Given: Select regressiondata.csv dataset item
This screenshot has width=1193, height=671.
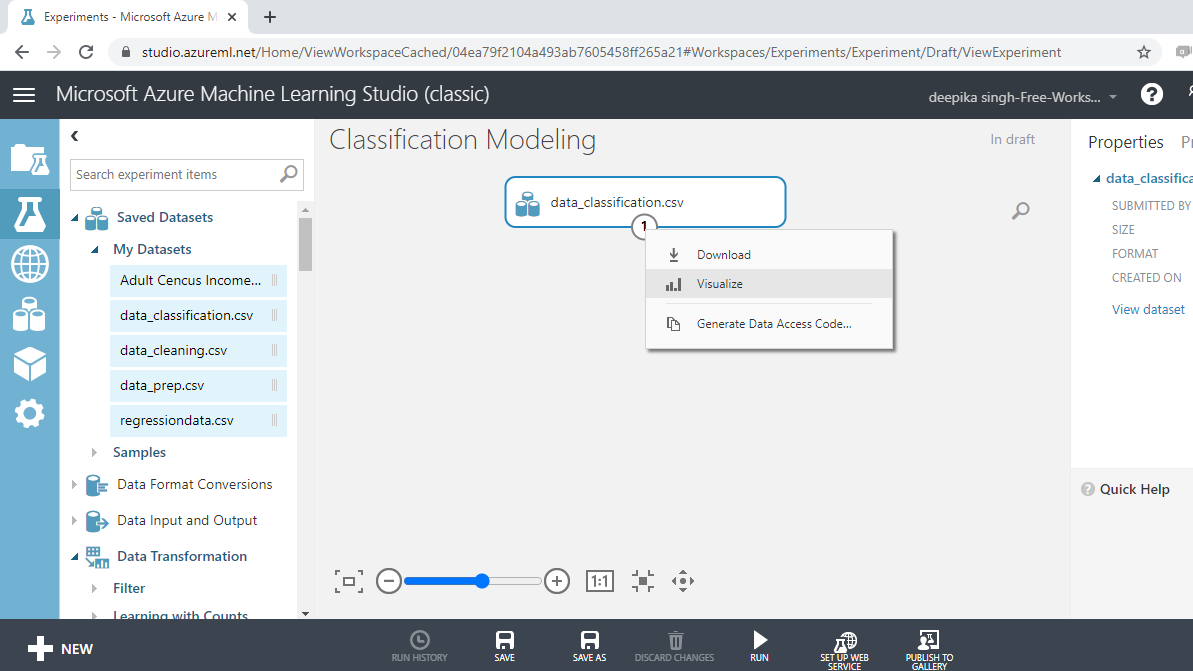Looking at the screenshot, I should [x=198, y=421].
